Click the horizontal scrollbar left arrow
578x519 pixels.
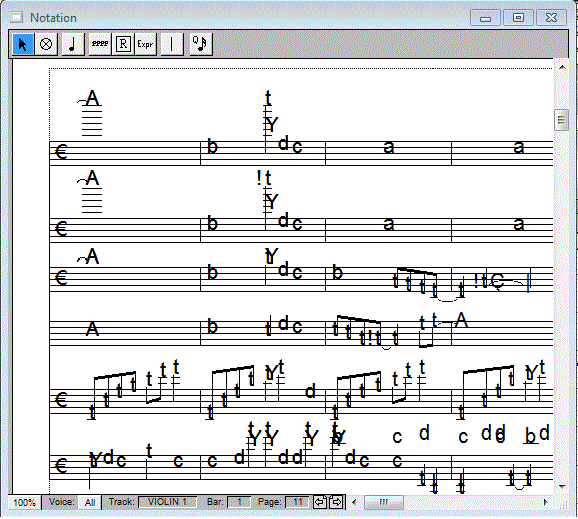coord(354,502)
